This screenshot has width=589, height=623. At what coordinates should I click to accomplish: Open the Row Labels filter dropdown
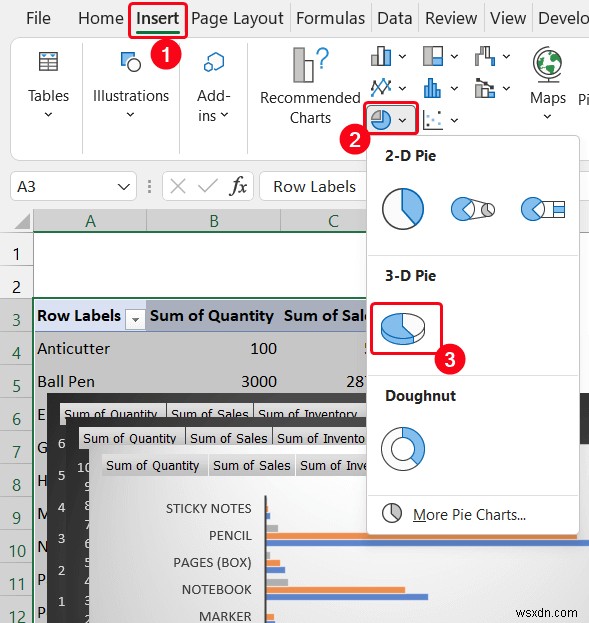(135, 319)
